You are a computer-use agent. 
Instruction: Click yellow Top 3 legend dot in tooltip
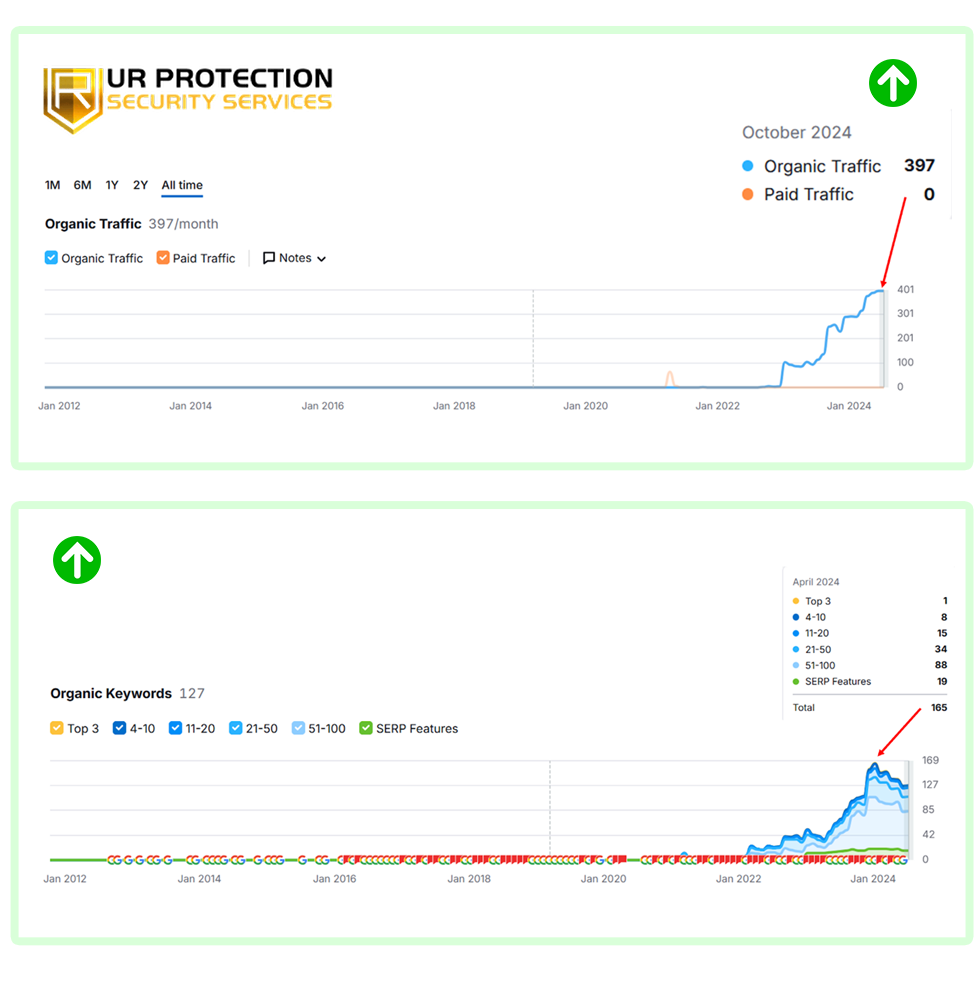(x=795, y=601)
